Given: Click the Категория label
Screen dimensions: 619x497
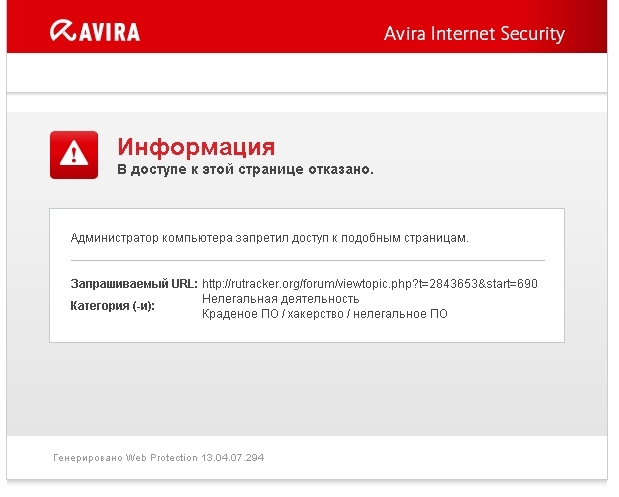Looking at the screenshot, I should pos(113,306).
